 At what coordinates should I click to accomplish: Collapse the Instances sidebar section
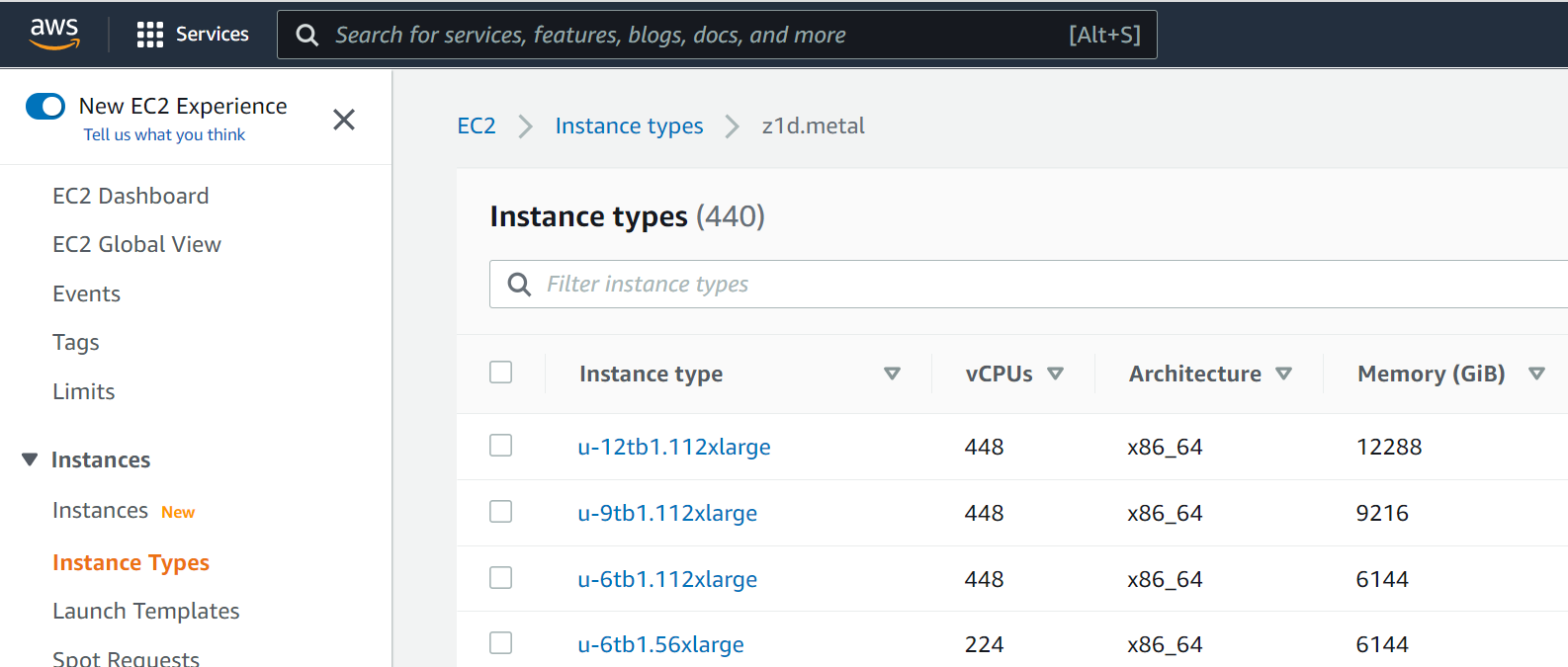pyautogui.click(x=30, y=459)
